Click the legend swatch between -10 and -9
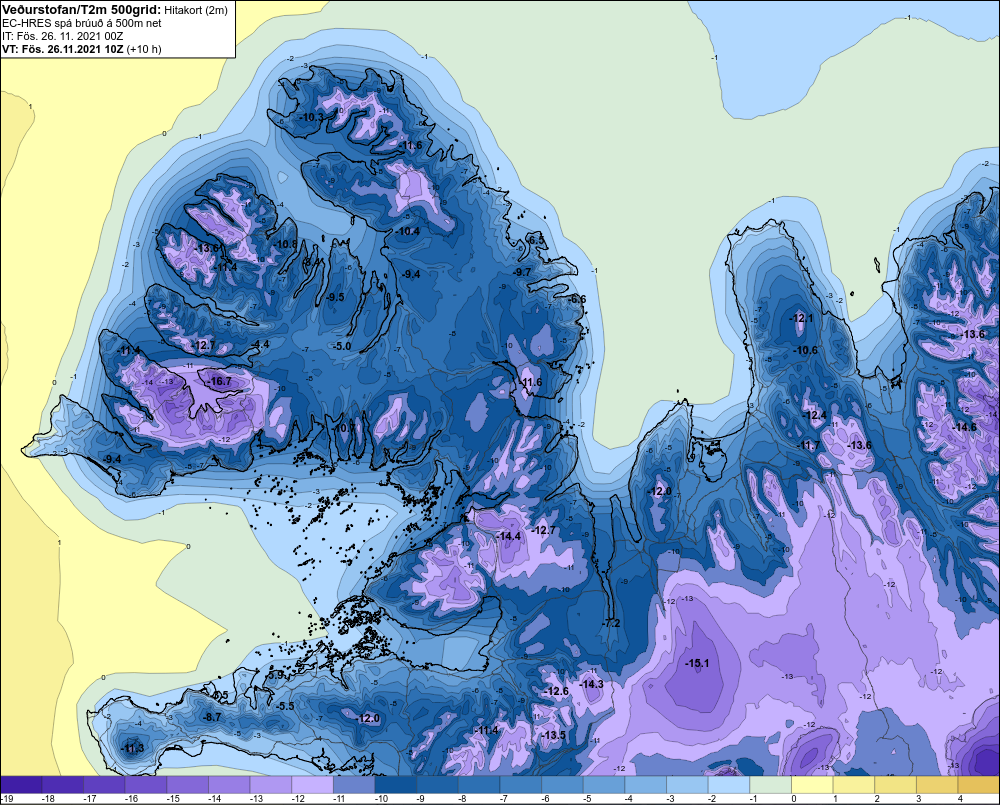 click(395, 784)
